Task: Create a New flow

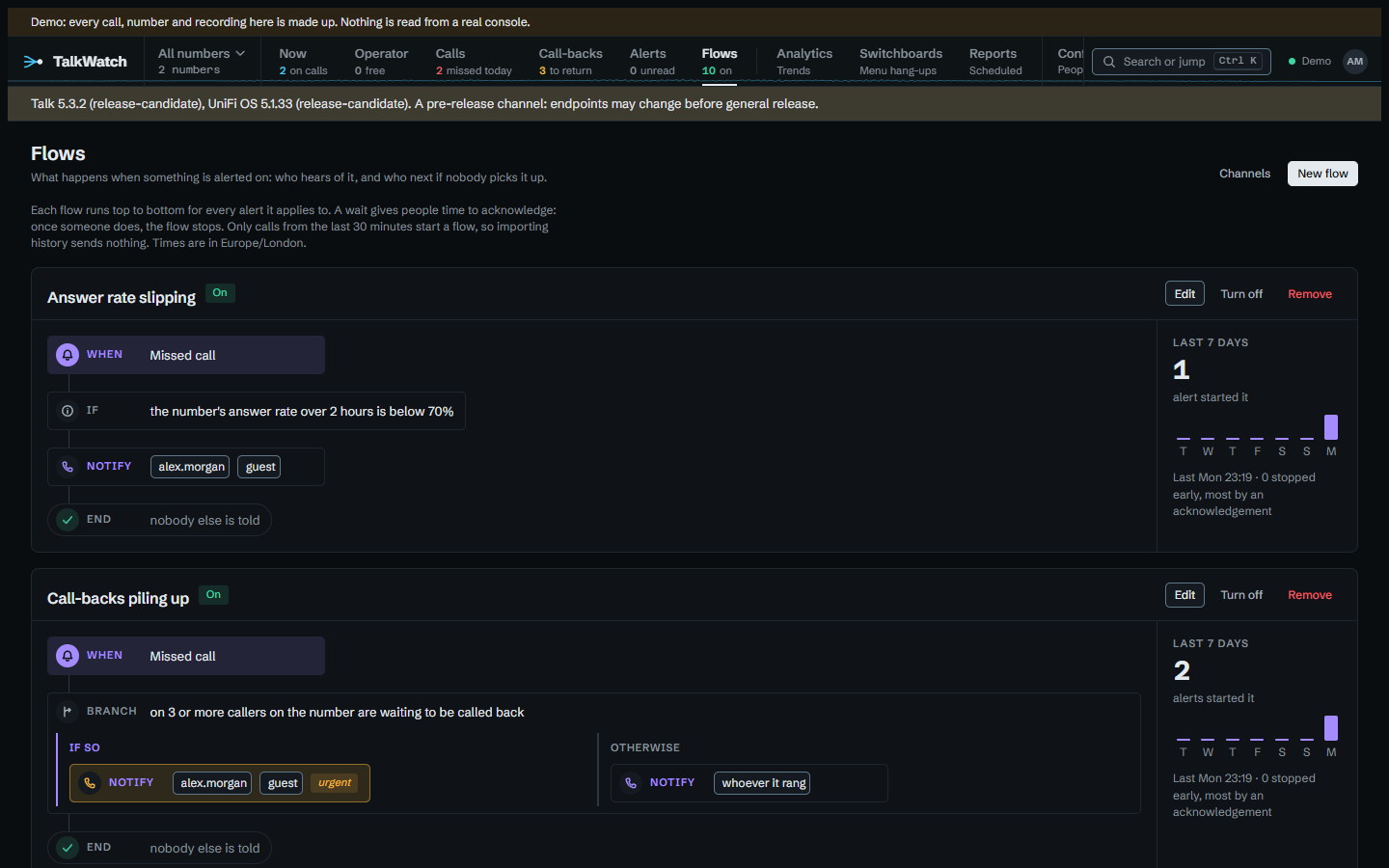Action: click(x=1322, y=174)
